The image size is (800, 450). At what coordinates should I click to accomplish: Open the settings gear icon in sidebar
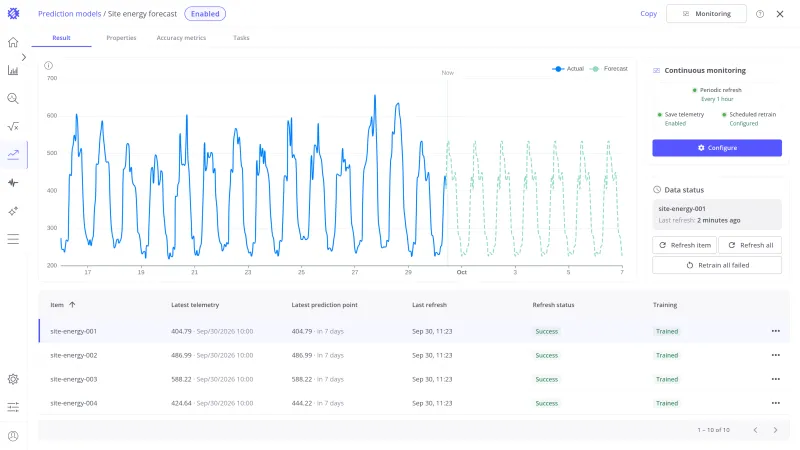[x=13, y=379]
